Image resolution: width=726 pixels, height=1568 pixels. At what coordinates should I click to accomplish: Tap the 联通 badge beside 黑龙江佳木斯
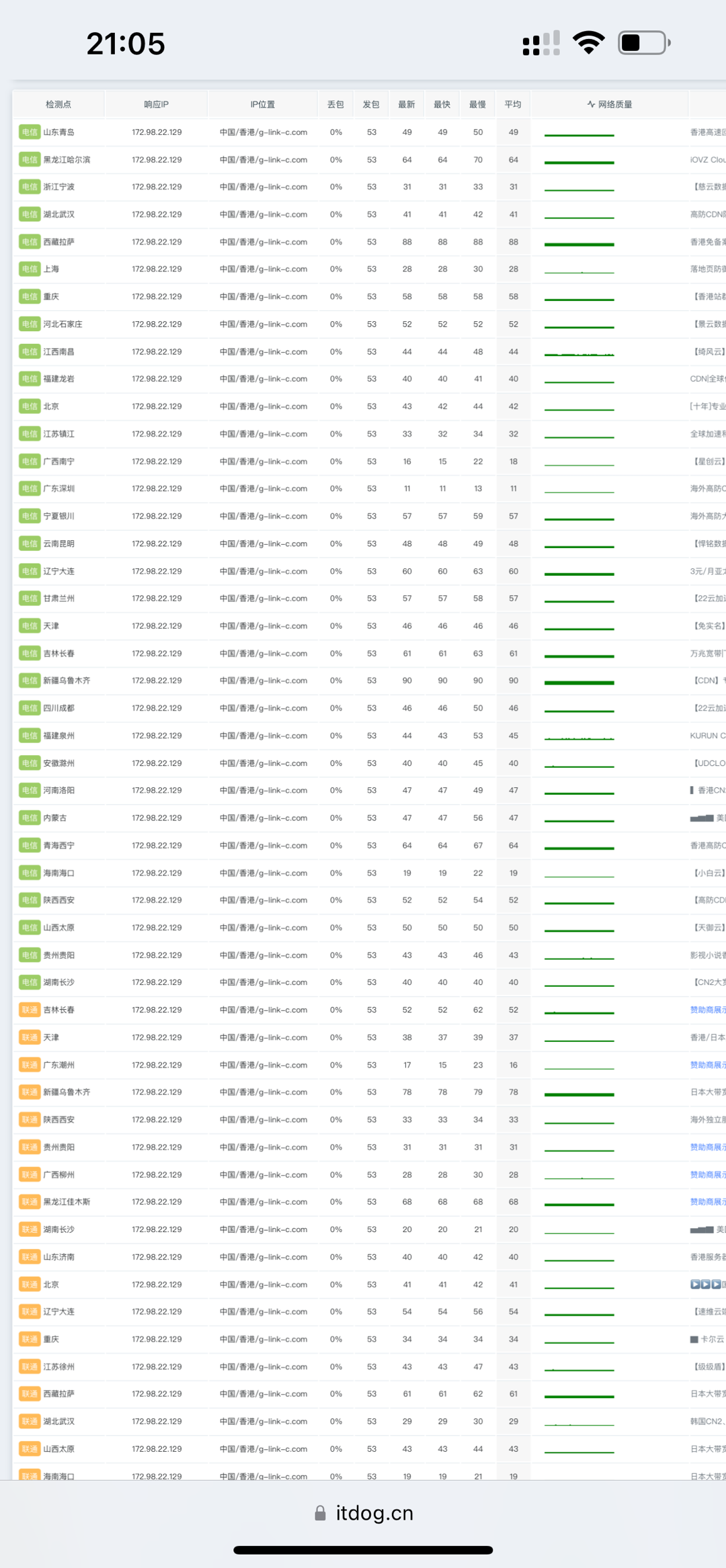tap(30, 1202)
